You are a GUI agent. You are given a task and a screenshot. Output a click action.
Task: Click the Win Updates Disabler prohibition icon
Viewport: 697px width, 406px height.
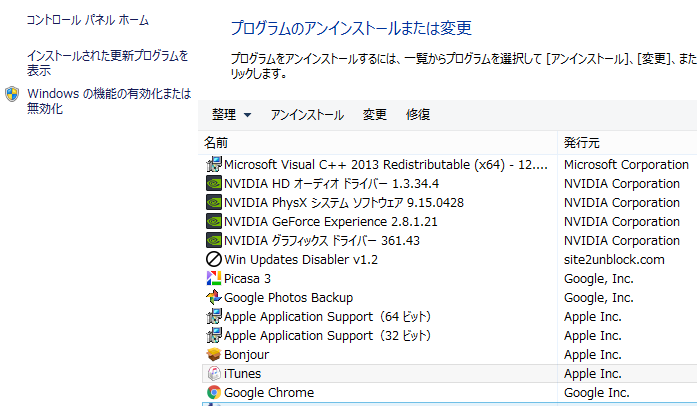pyautogui.click(x=214, y=259)
